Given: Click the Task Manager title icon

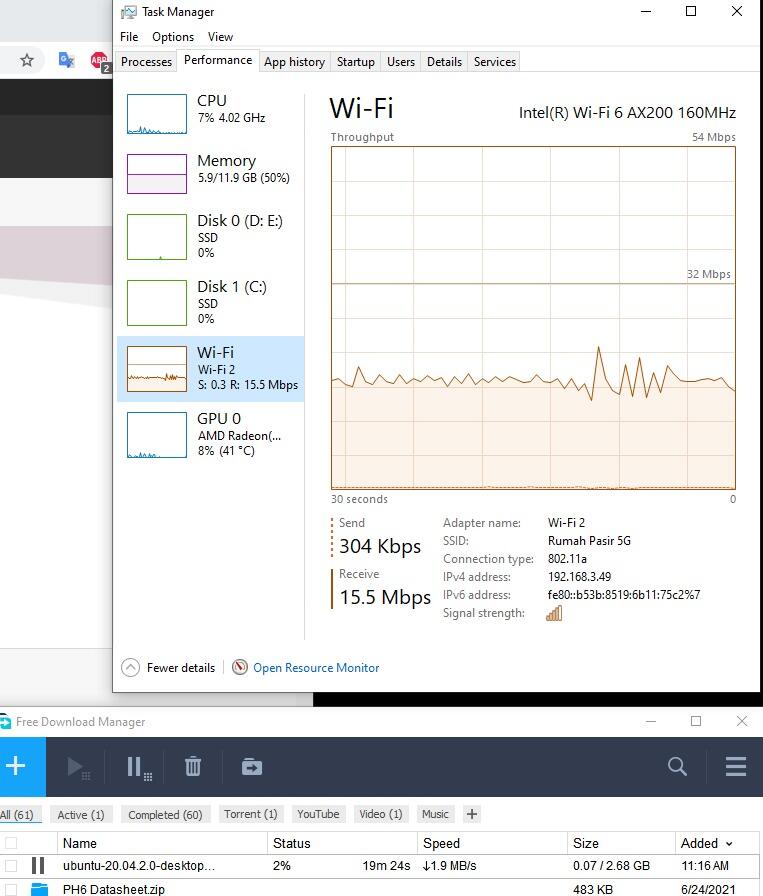Looking at the screenshot, I should tap(129, 12).
